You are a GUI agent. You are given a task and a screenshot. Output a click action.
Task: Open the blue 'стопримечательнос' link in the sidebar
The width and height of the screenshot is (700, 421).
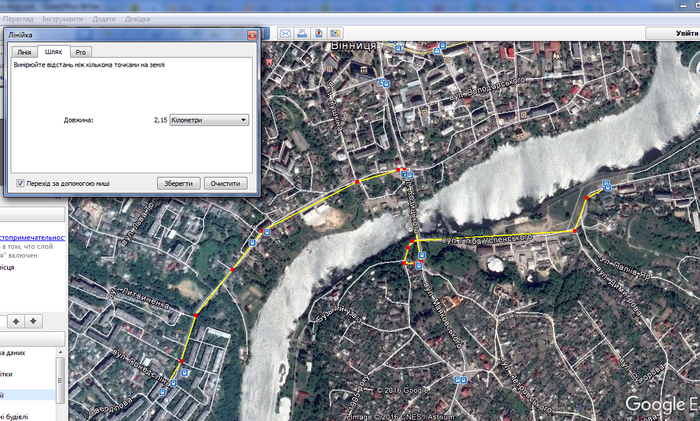[x=33, y=237]
